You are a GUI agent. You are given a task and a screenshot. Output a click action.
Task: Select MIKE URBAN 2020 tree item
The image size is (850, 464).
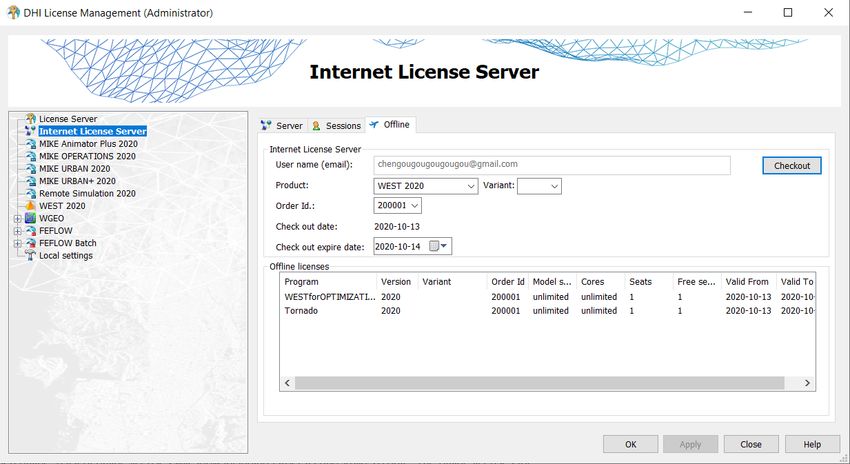tap(75, 169)
